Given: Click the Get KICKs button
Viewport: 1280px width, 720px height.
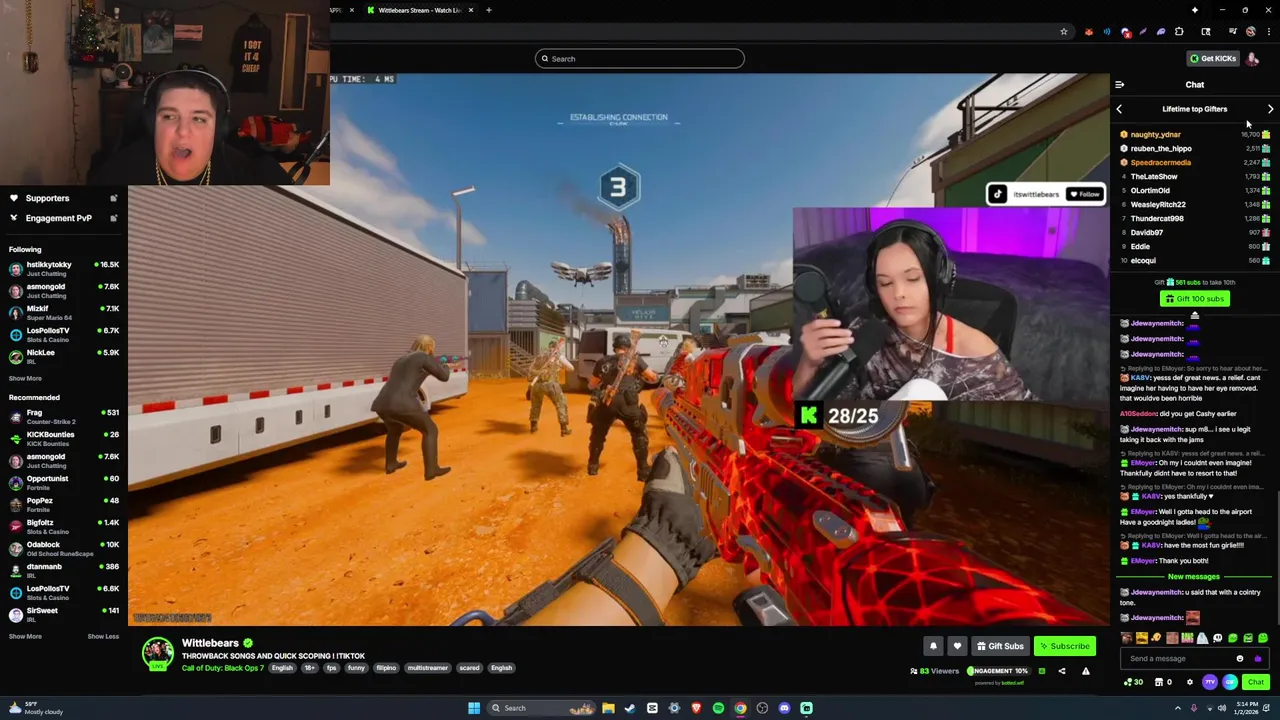Looking at the screenshot, I should (1212, 58).
